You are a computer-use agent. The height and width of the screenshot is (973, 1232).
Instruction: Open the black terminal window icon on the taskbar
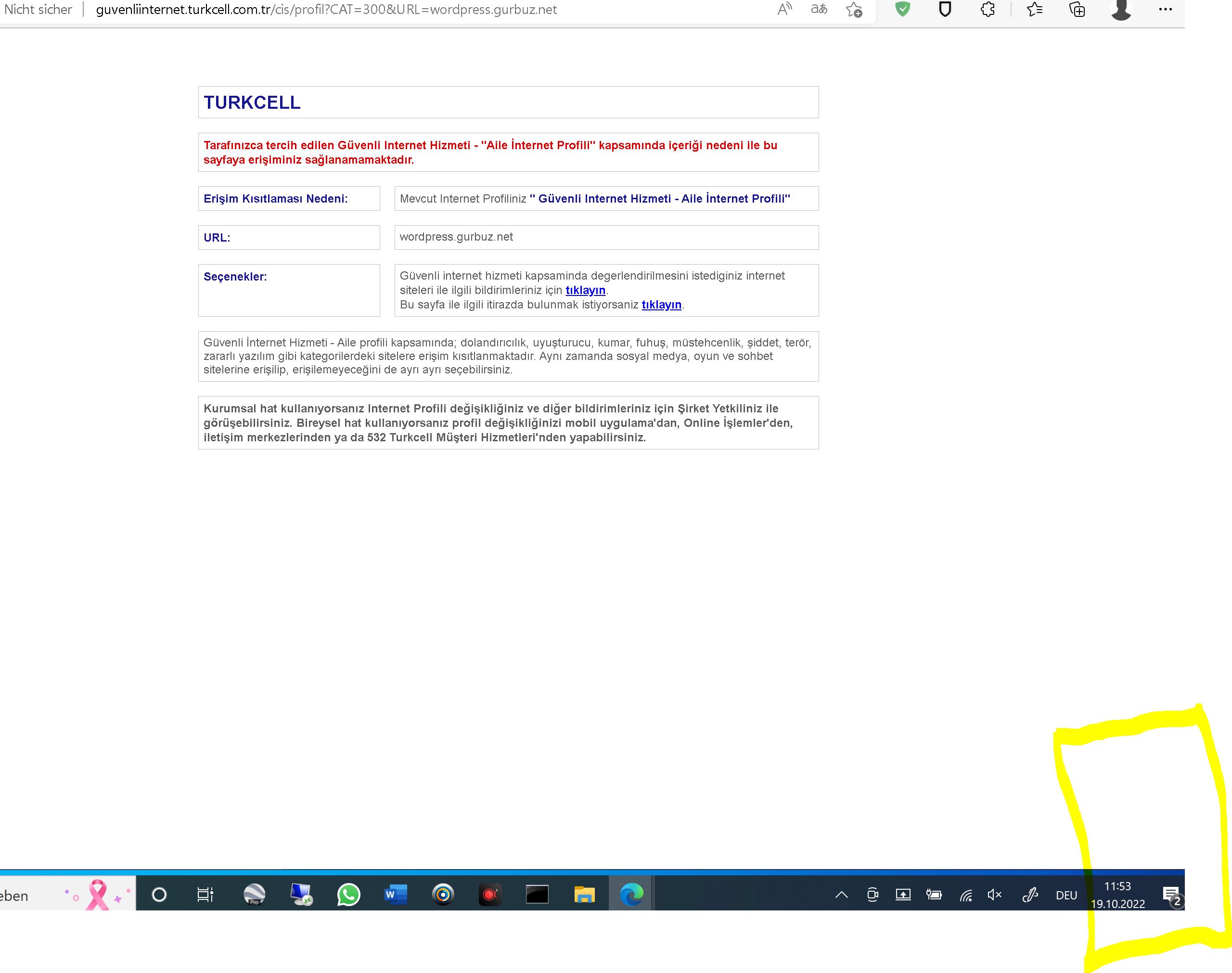tap(537, 895)
